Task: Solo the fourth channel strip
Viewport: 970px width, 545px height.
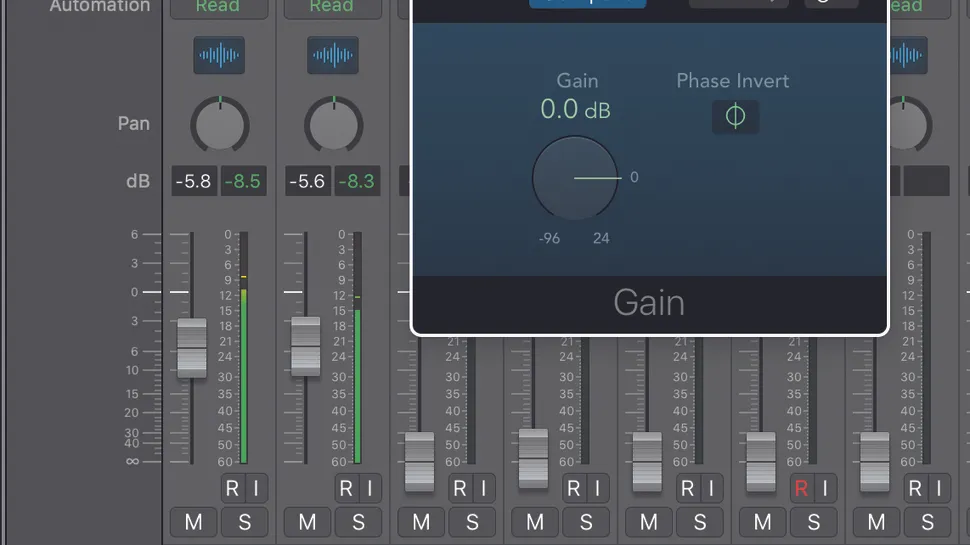Action: tap(586, 522)
